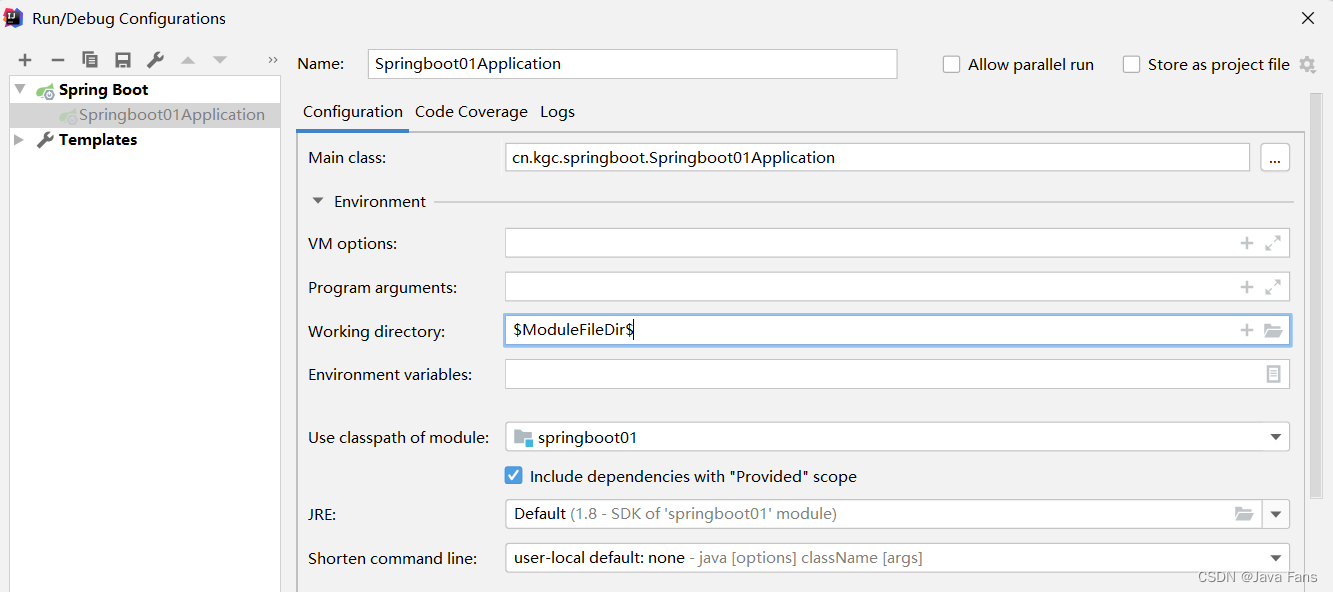Switch to the Code Coverage tab

471,112
